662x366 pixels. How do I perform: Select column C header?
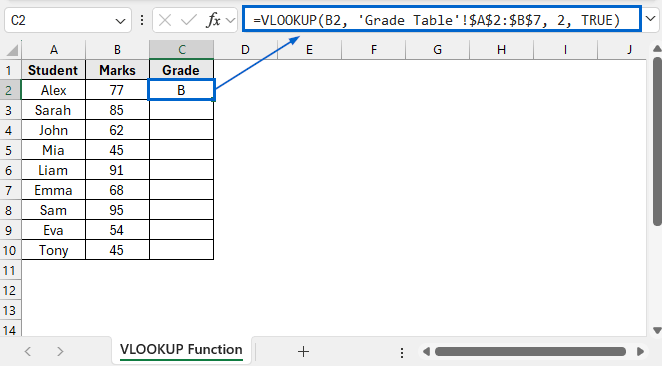point(182,50)
